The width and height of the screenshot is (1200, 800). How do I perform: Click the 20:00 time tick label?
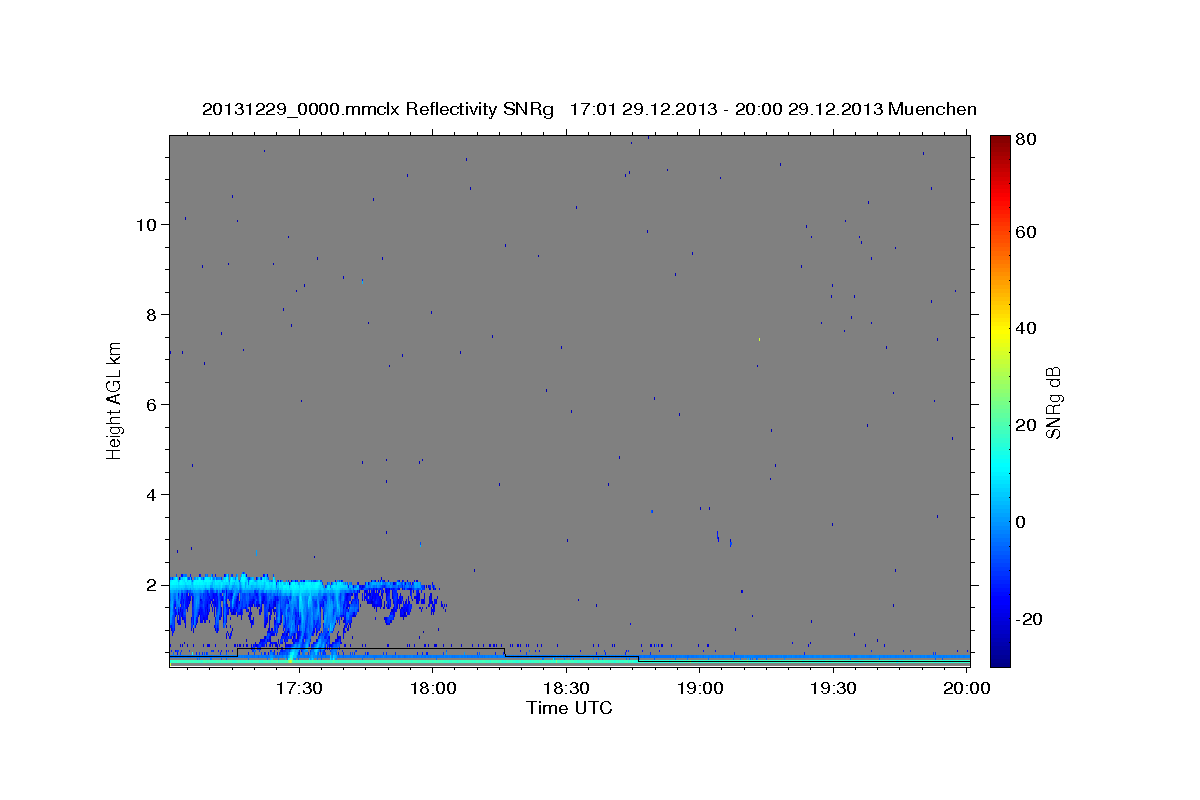(x=967, y=688)
